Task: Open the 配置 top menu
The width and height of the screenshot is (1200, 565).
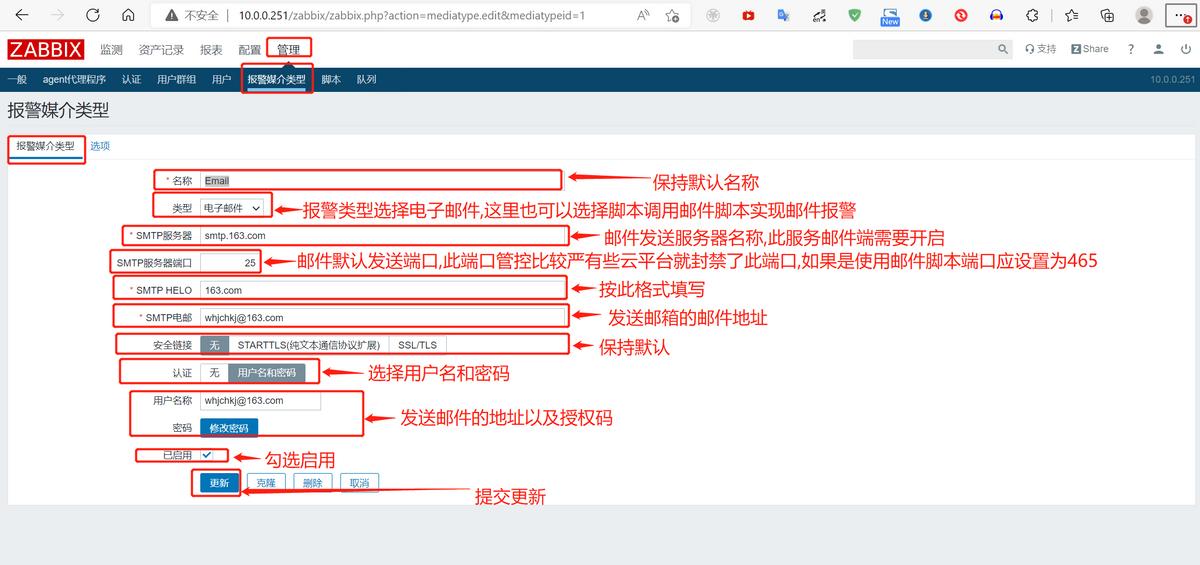Action: (249, 50)
